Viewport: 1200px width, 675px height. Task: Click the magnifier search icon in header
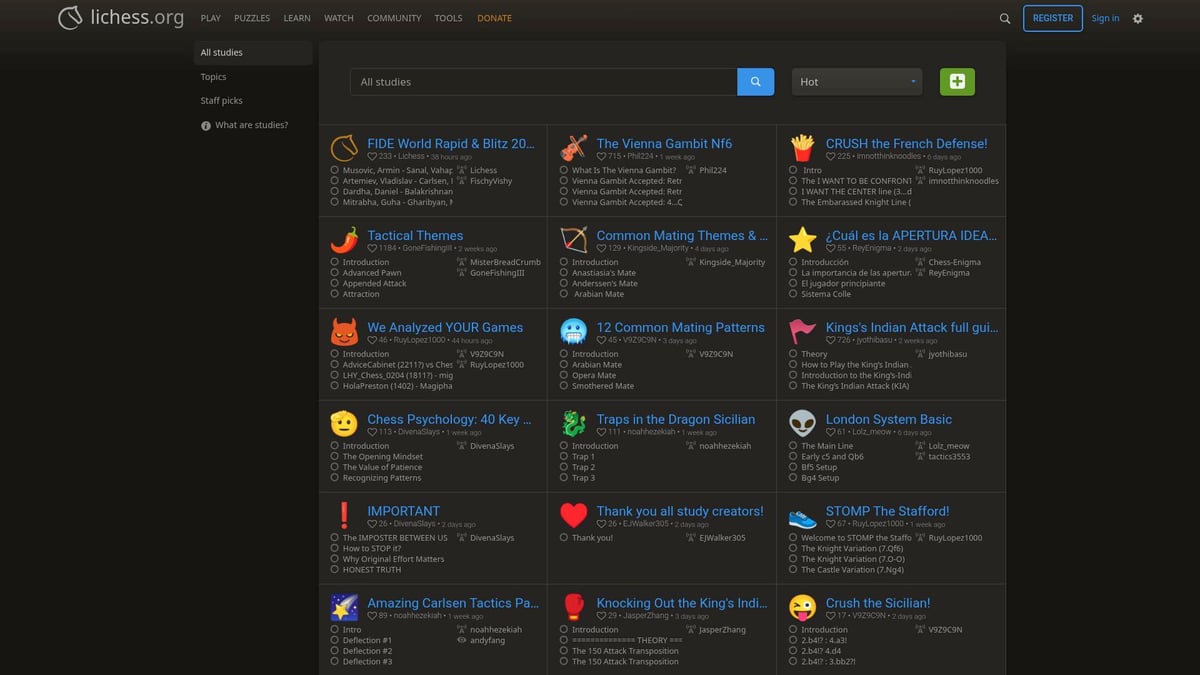pyautogui.click(x=1005, y=18)
